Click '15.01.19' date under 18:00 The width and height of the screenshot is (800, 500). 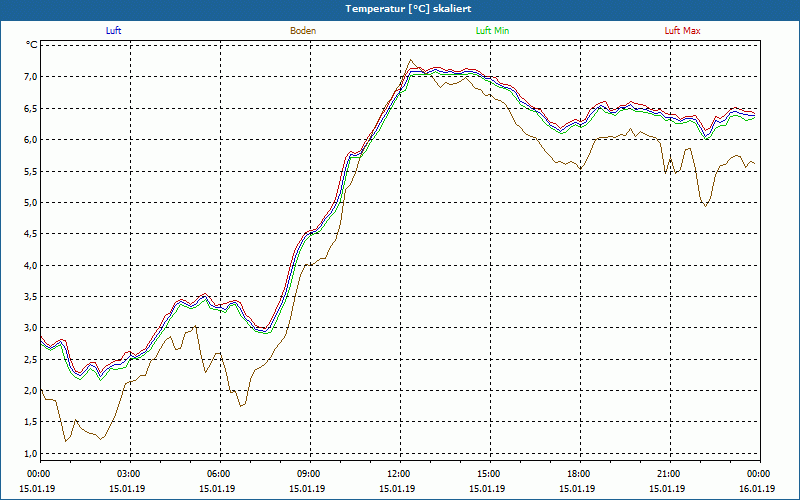click(x=577, y=488)
